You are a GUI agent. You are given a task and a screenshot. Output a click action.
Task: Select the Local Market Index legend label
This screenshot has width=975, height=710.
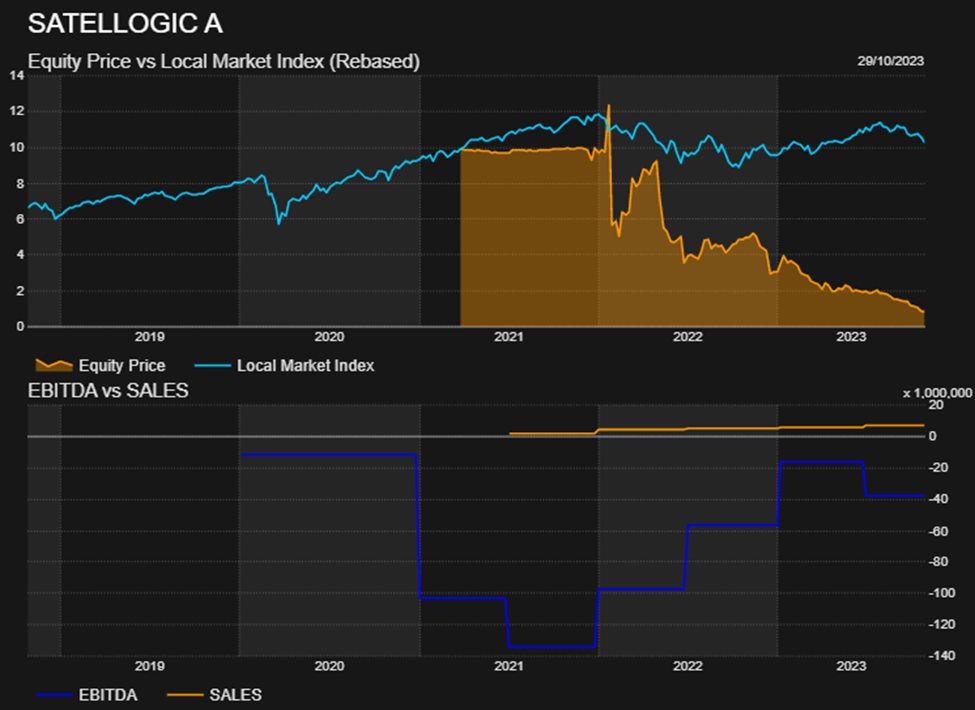305,366
